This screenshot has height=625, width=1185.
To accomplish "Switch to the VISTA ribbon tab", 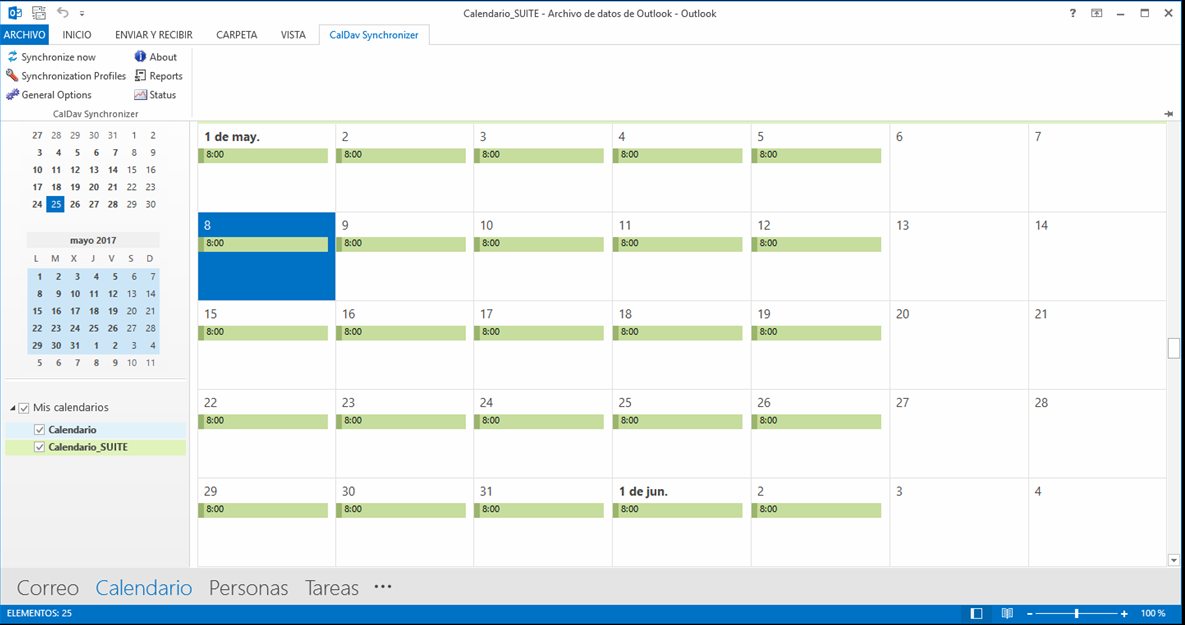I will pyautogui.click(x=293, y=35).
